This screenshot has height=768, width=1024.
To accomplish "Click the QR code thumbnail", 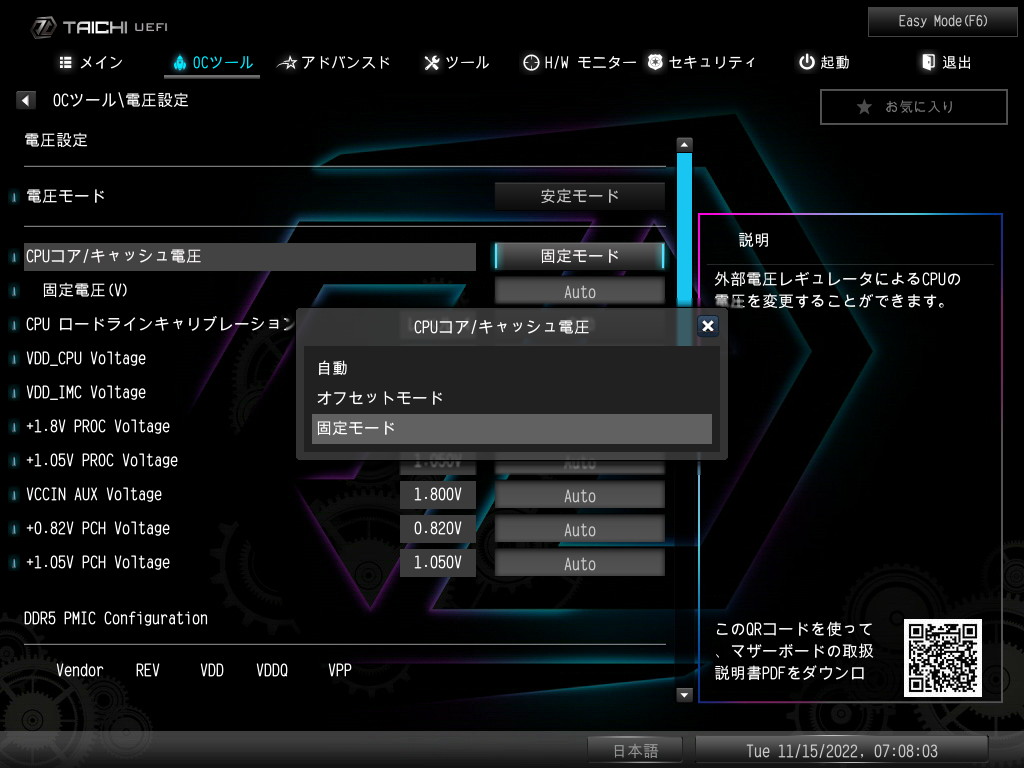I will tap(942, 658).
